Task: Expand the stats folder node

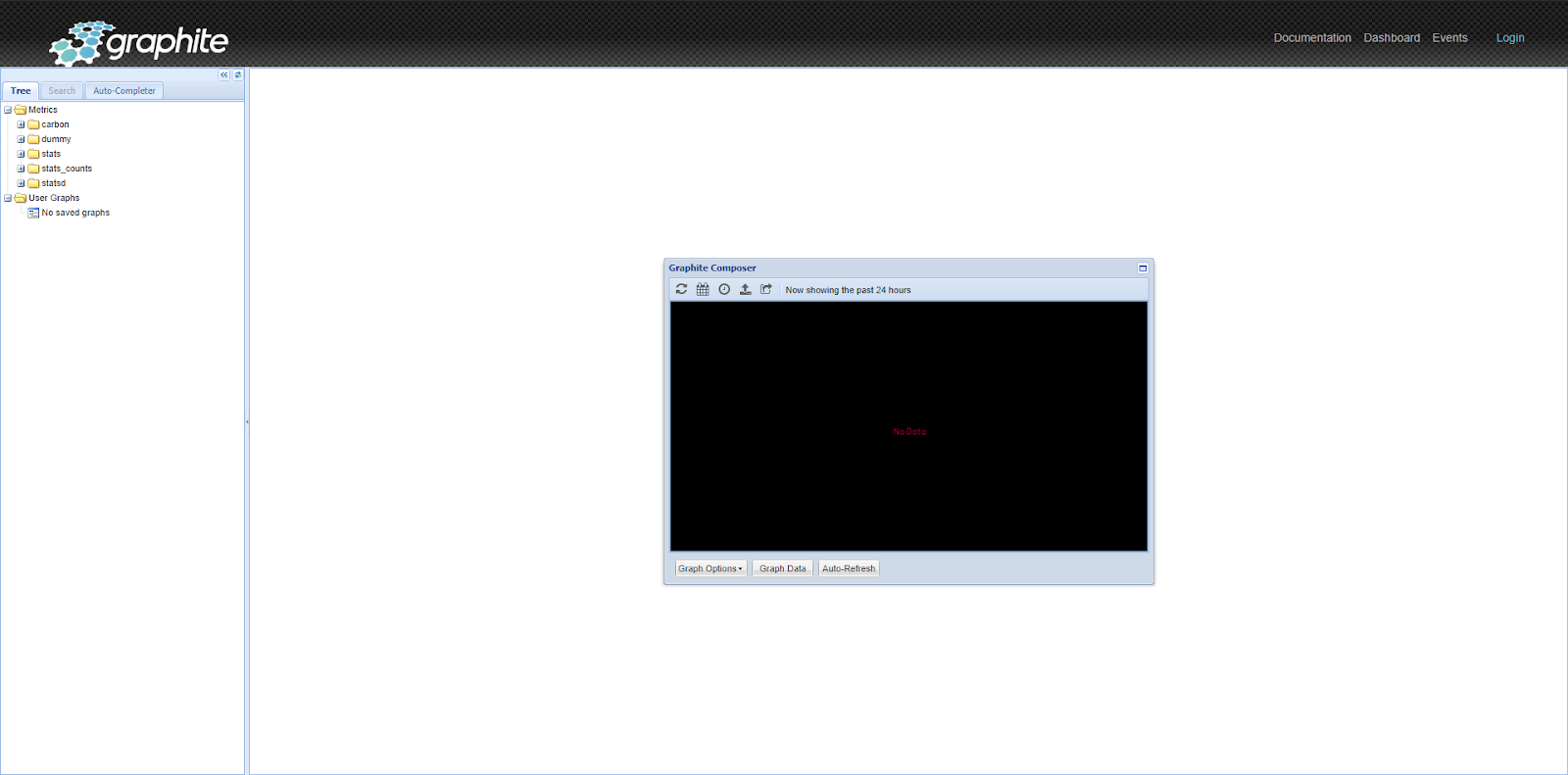Action: point(21,154)
